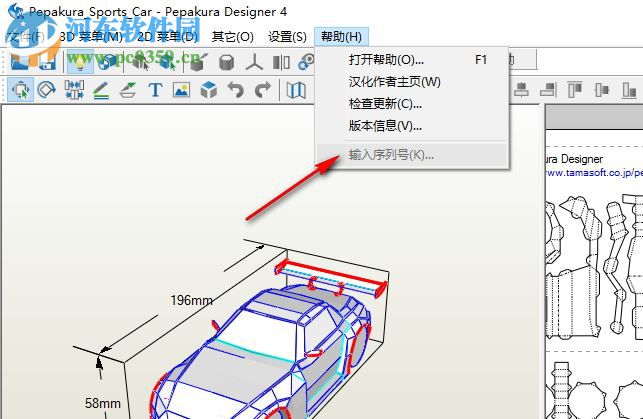
Task: Click the Pepakura Designer title bar app icon
Action: click(x=16, y=11)
